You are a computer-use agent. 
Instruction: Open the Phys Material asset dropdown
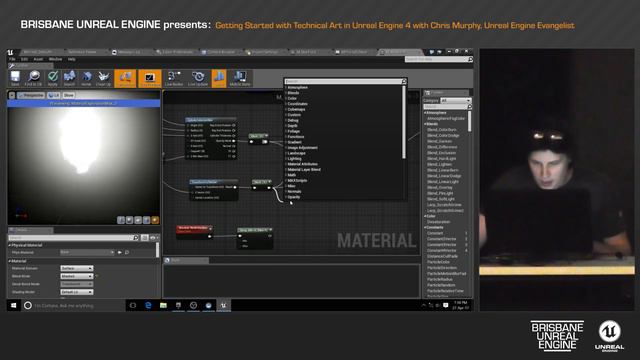click(87, 253)
